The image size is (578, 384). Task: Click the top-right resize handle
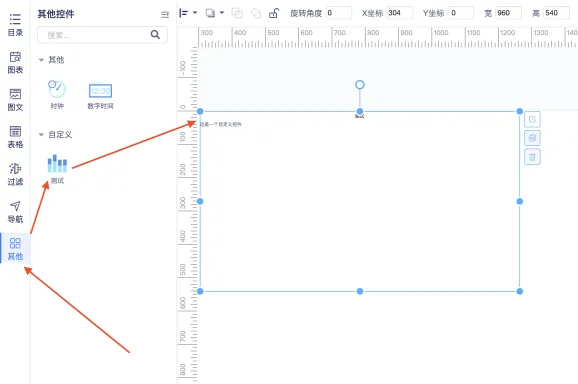point(520,111)
